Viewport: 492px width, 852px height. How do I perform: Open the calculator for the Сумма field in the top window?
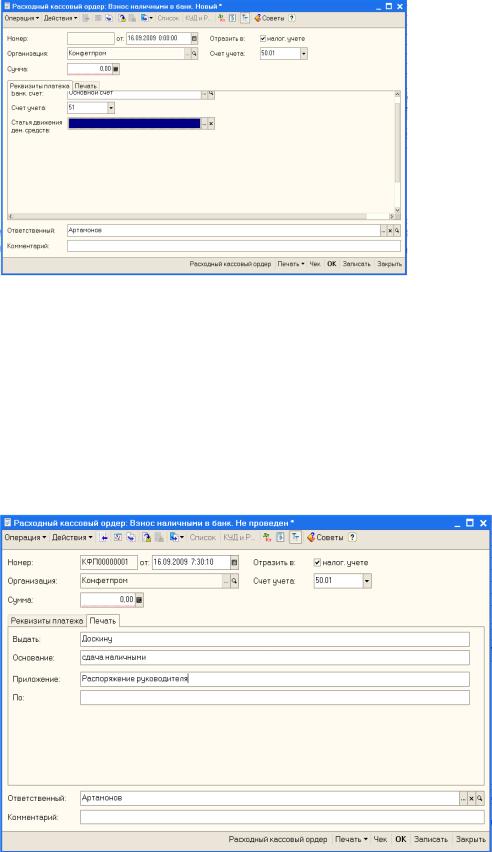[x=116, y=70]
